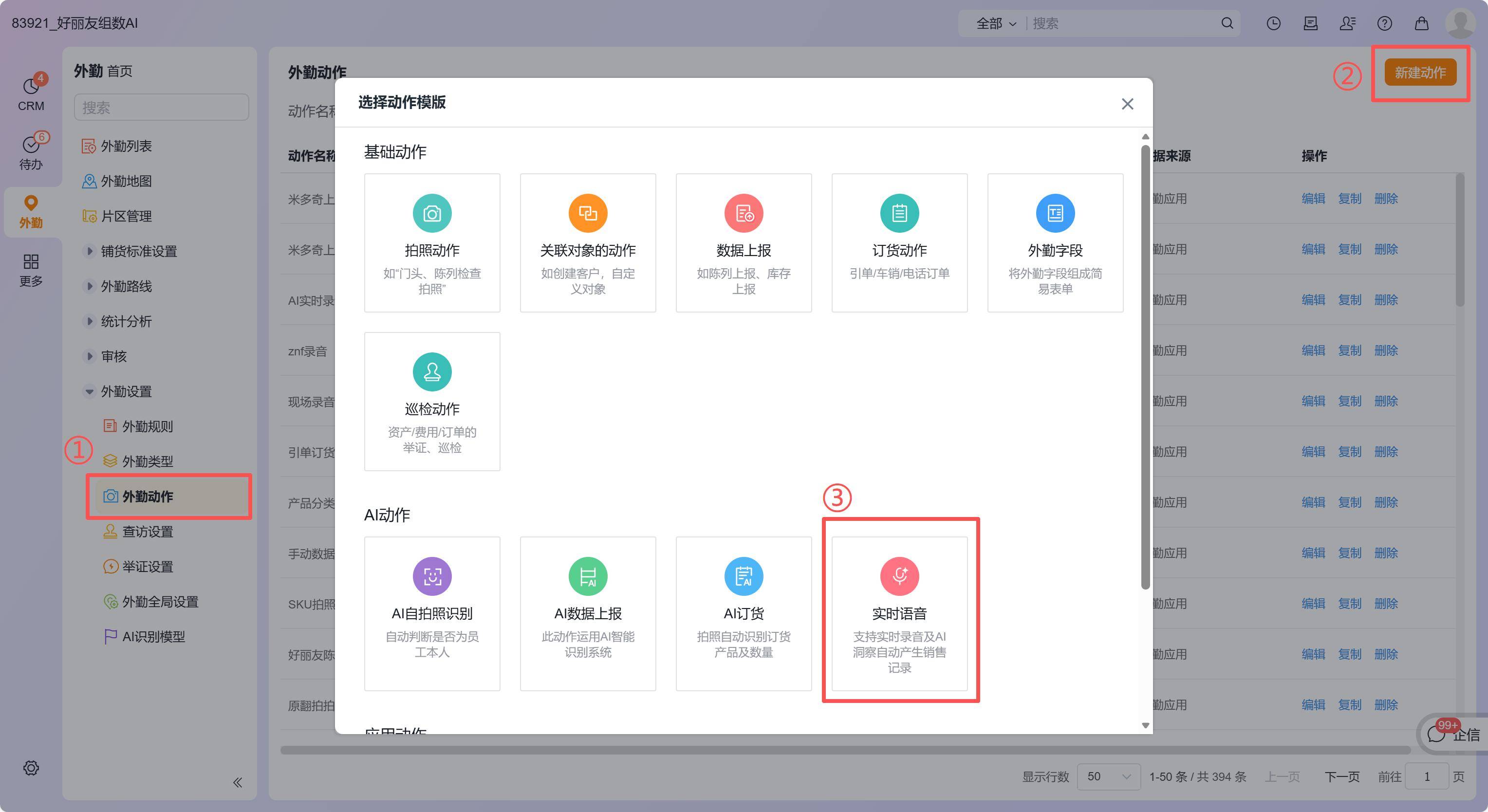The height and width of the screenshot is (812, 1488).
Task: Select the 订货动作 template icon
Action: pyautogui.click(x=899, y=214)
